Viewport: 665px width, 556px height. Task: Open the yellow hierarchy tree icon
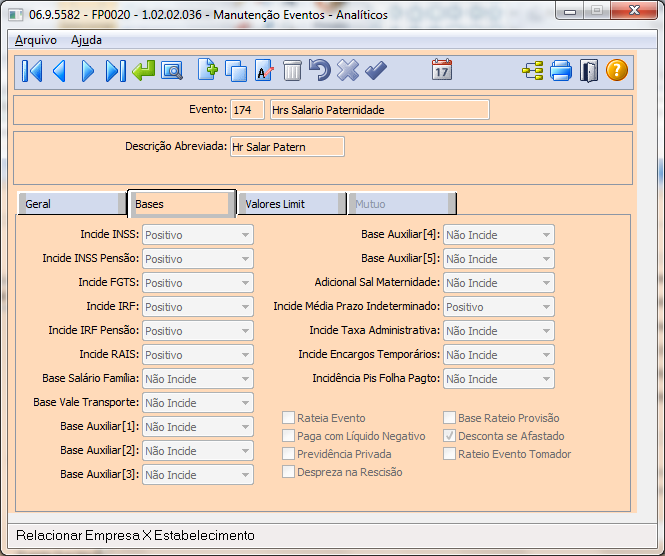tap(533, 71)
